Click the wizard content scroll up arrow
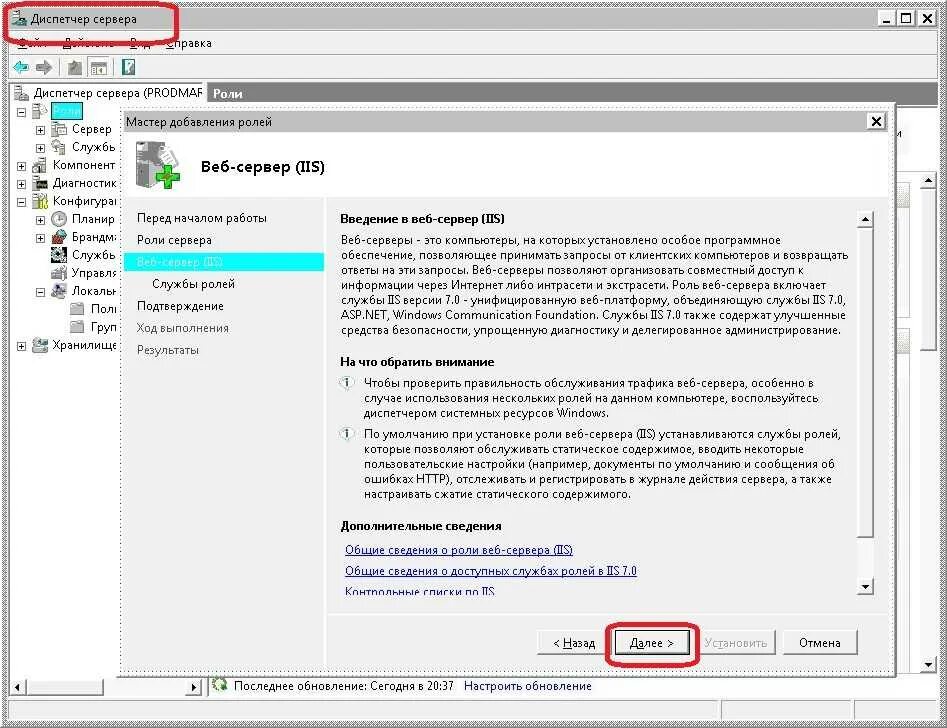The width and height of the screenshot is (947, 728). pos(865,219)
